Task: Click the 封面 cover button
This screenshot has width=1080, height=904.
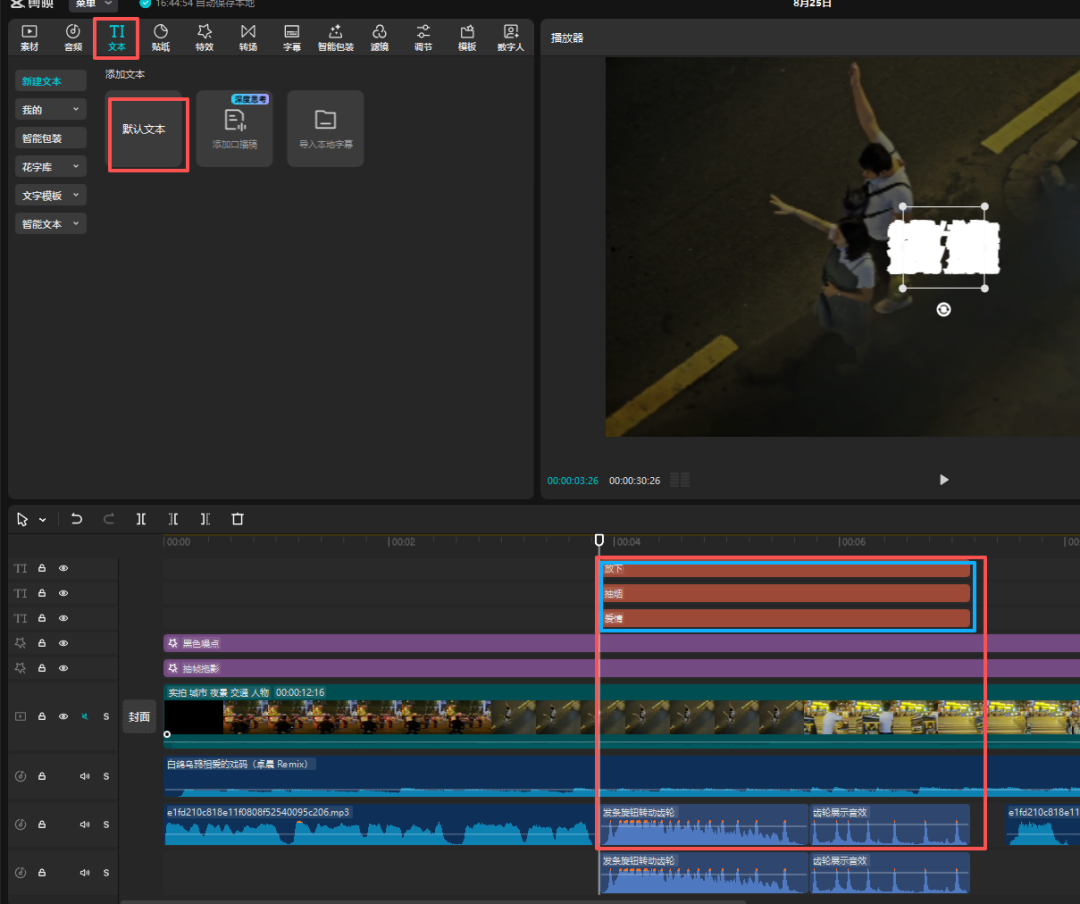Action: 139,717
